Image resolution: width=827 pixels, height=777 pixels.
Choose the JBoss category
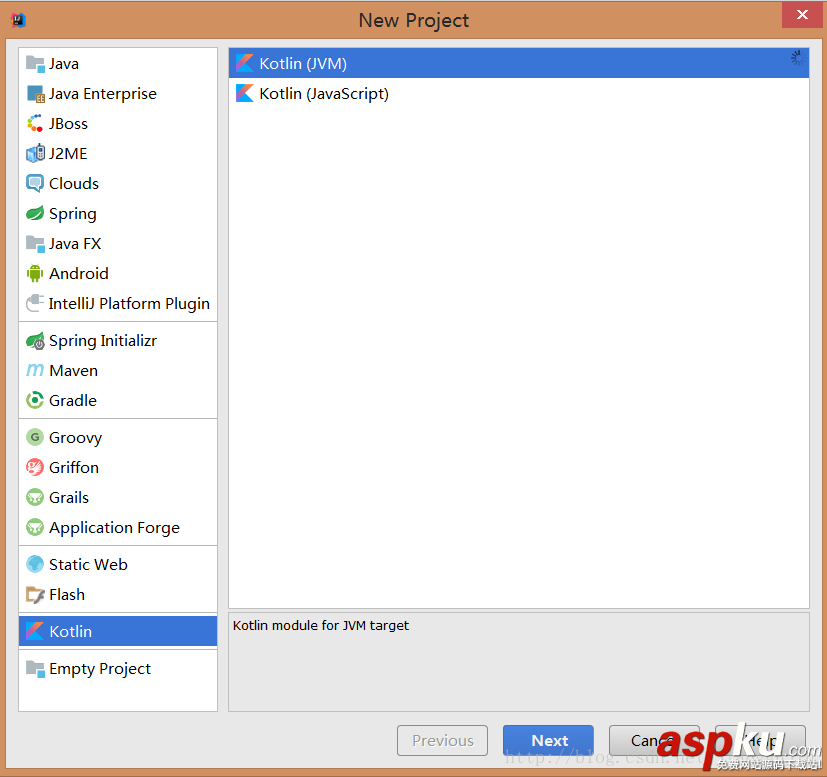tap(118, 123)
